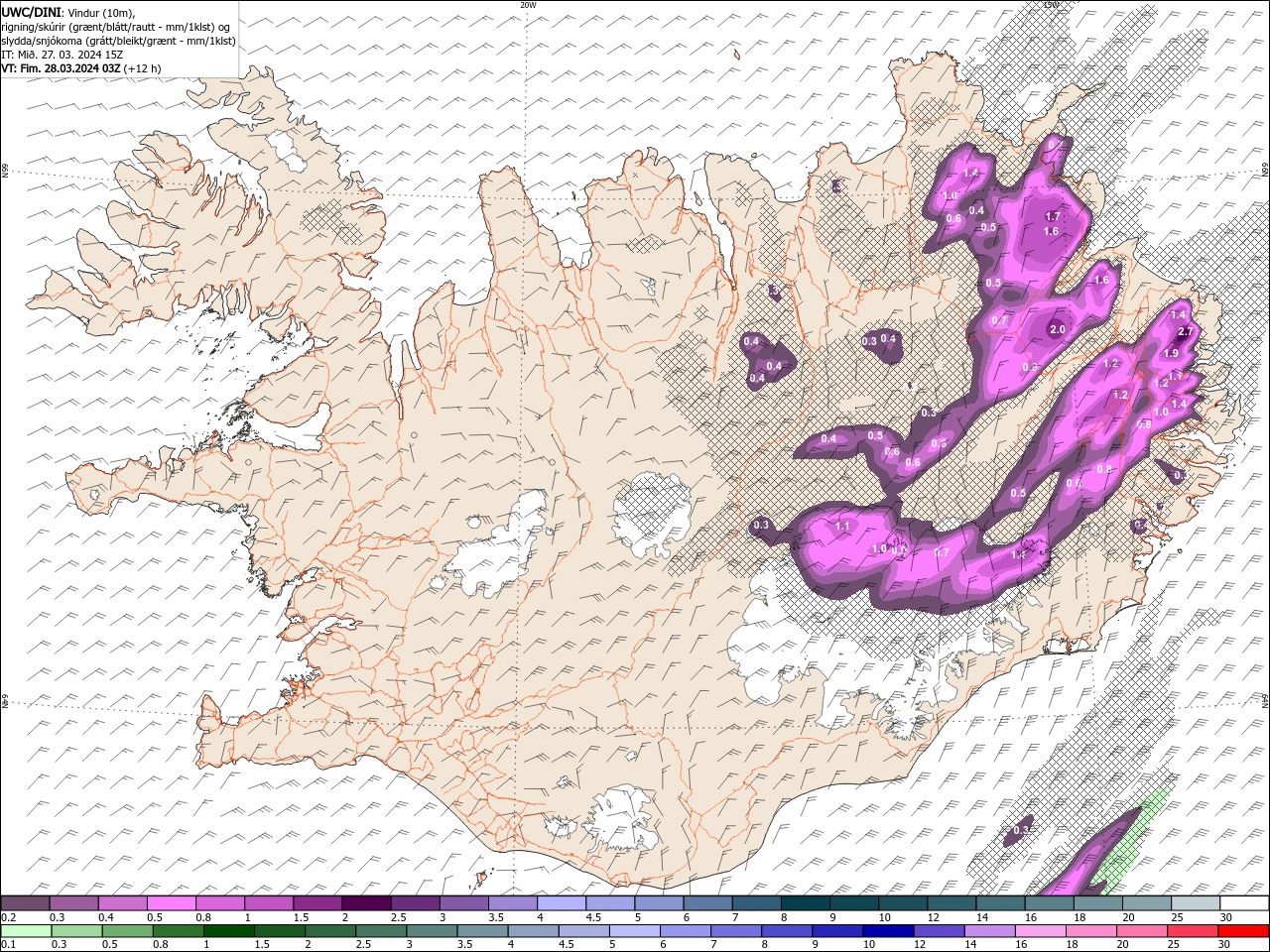Viewport: 1270px width, 952px height.
Task: Click the '15W' longitude label at the top
Action: [x=1050, y=5]
